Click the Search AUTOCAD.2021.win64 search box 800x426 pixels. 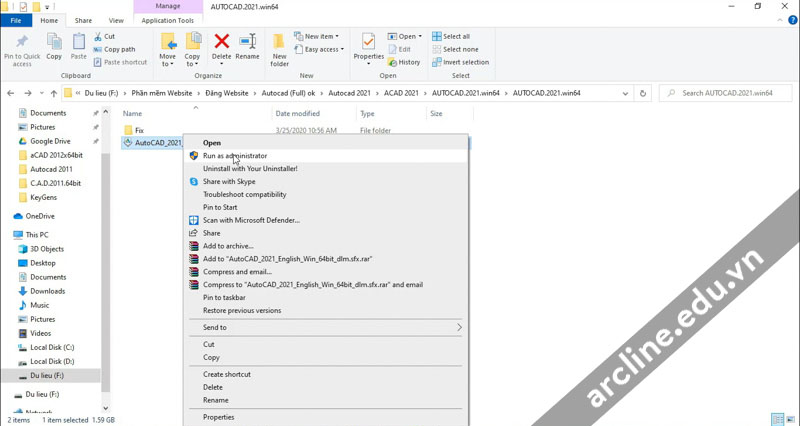[x=725, y=93]
